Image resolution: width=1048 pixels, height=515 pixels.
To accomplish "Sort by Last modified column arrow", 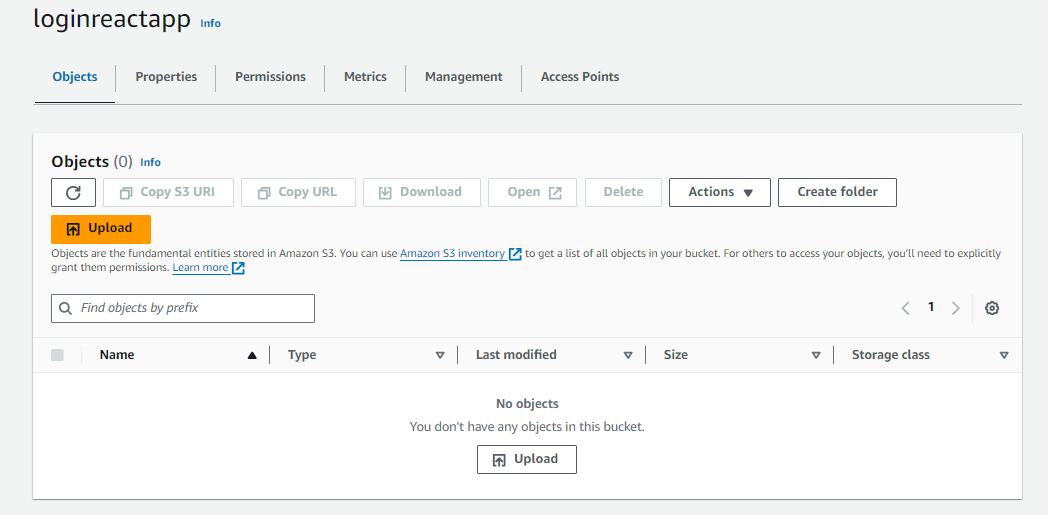I will (628, 355).
